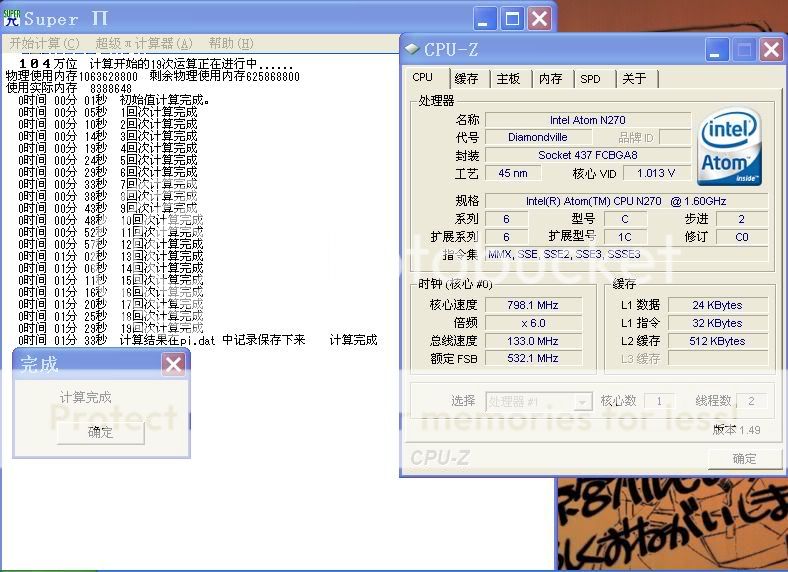Maximize the Super PI window
The image size is (788, 572).
click(x=512, y=19)
